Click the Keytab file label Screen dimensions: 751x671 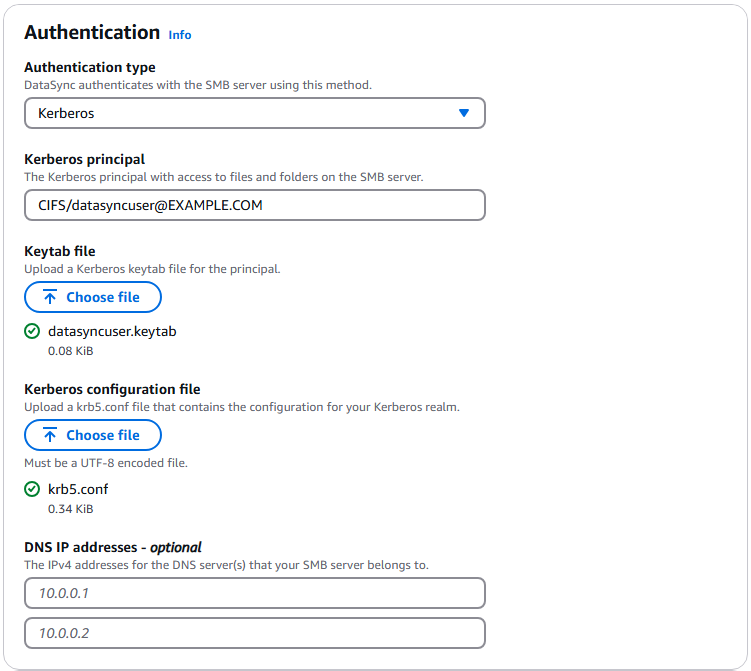(60, 251)
